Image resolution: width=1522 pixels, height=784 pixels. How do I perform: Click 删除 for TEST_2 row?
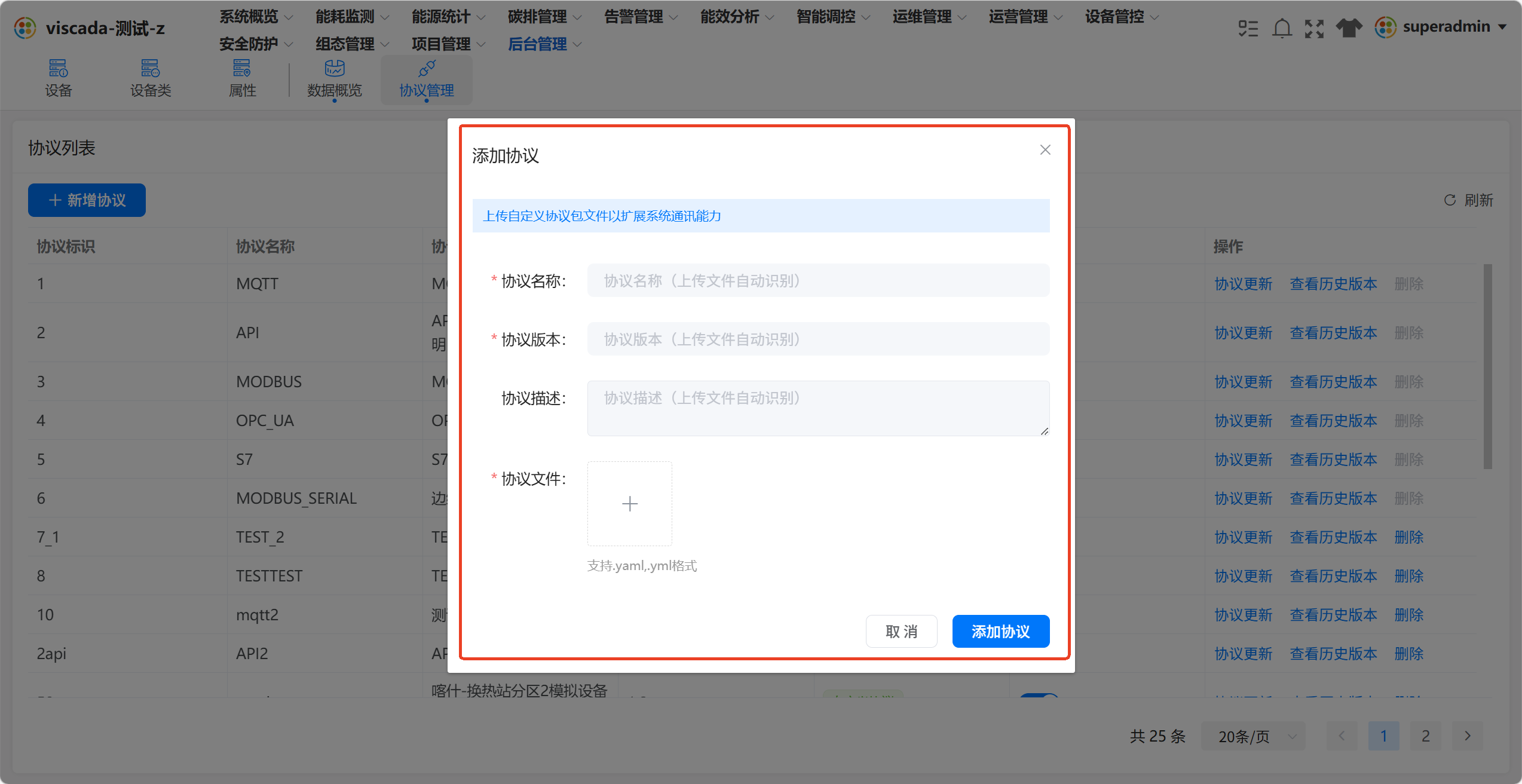click(x=1409, y=537)
